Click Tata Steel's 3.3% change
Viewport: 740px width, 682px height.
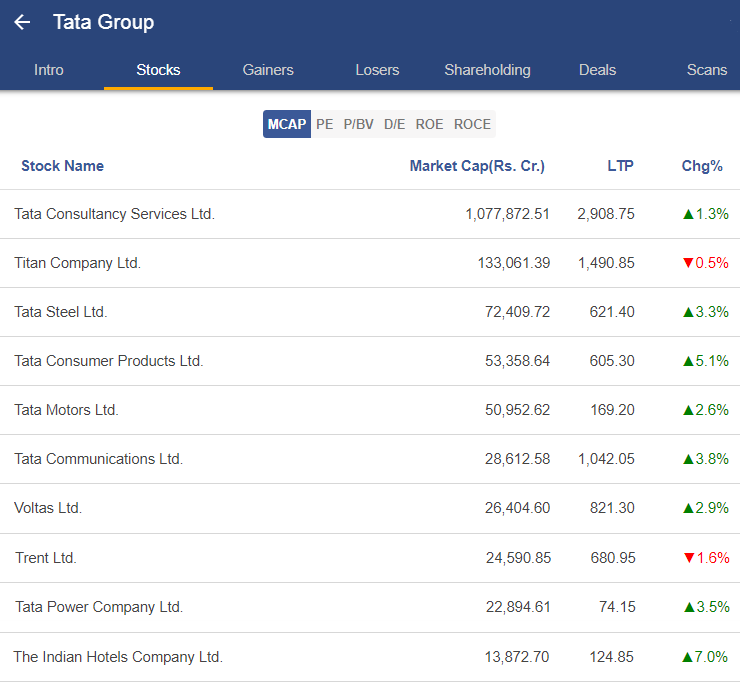[x=706, y=312]
